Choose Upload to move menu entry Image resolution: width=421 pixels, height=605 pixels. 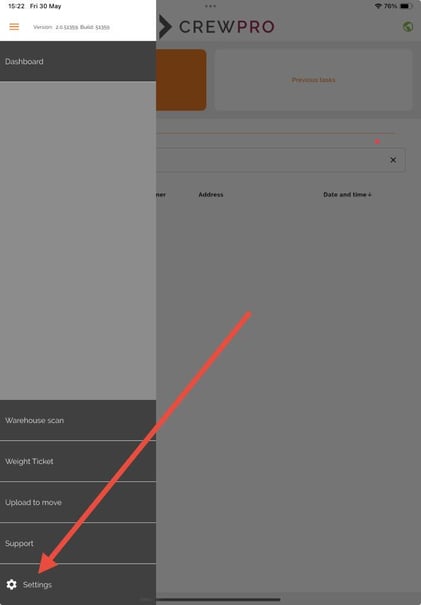pyautogui.click(x=78, y=502)
